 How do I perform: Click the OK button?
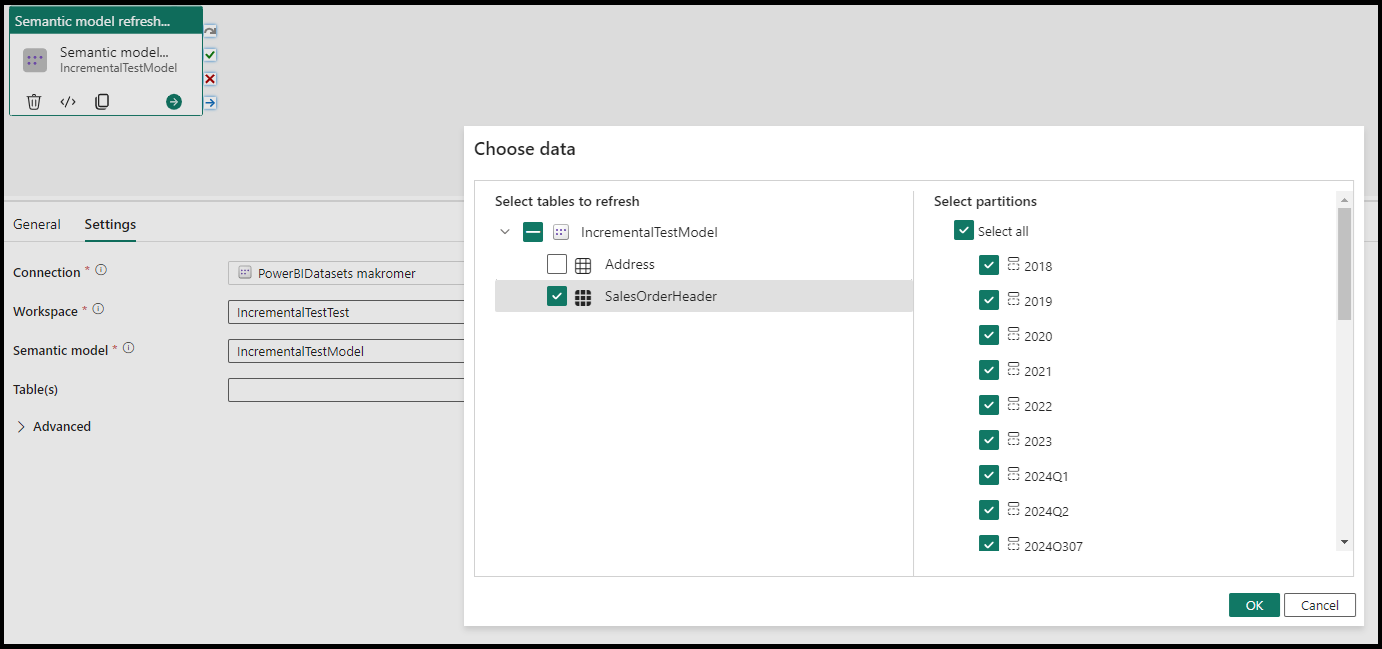1254,605
